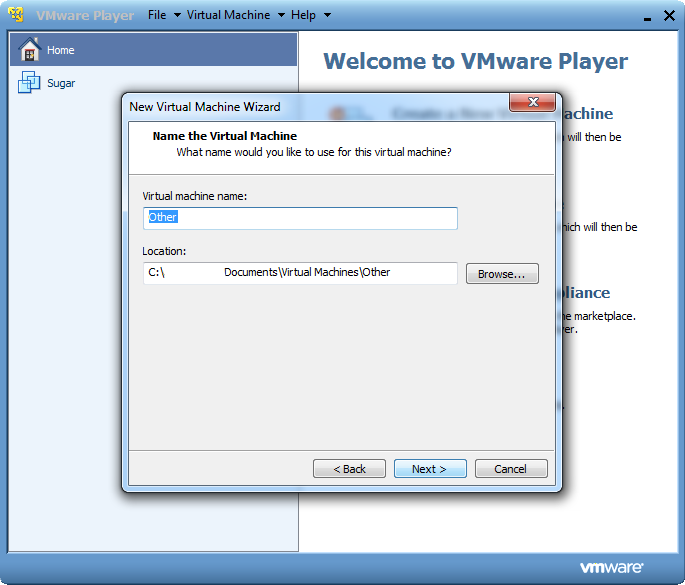Select the Sugar virtual machine icon

29,83
